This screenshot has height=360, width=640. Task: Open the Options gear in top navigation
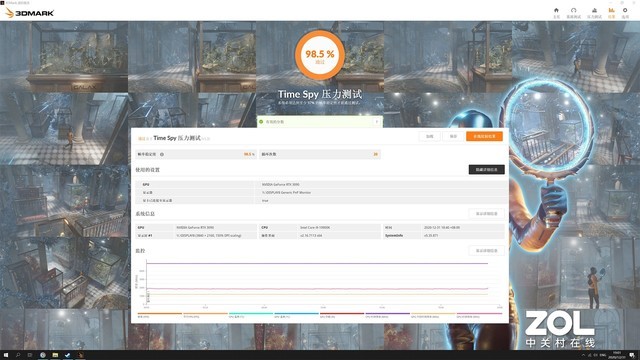pyautogui.click(x=625, y=13)
